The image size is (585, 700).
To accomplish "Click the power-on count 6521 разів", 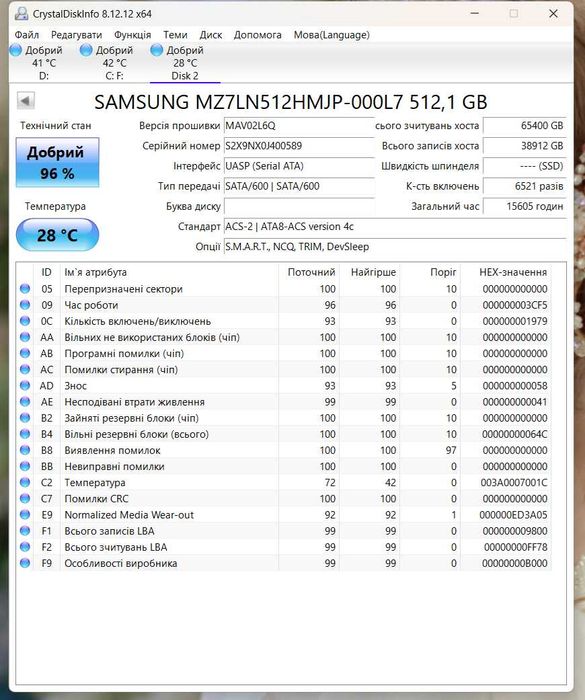I will 524,186.
